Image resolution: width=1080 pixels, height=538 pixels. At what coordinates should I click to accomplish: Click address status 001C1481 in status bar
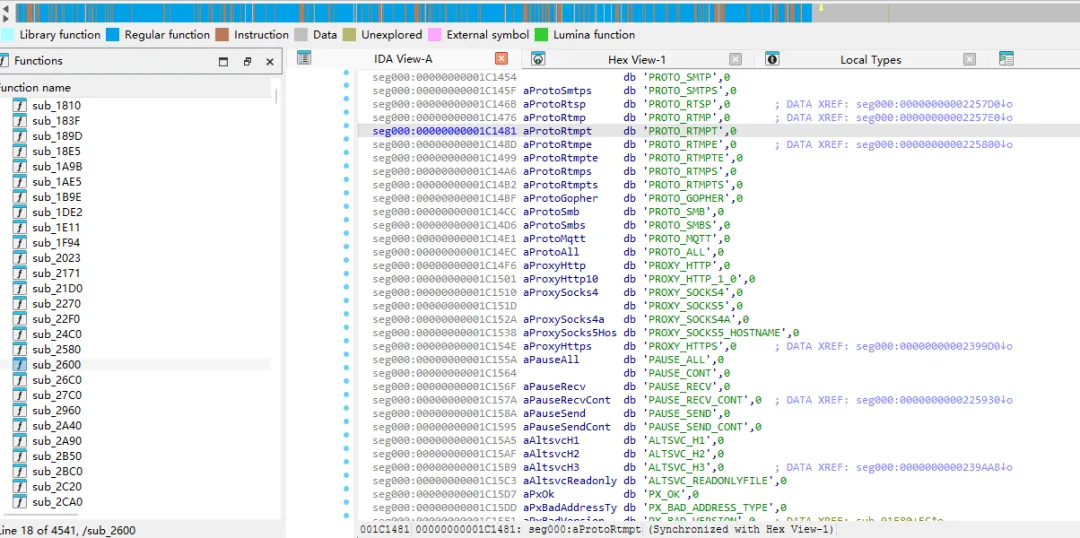[x=384, y=529]
